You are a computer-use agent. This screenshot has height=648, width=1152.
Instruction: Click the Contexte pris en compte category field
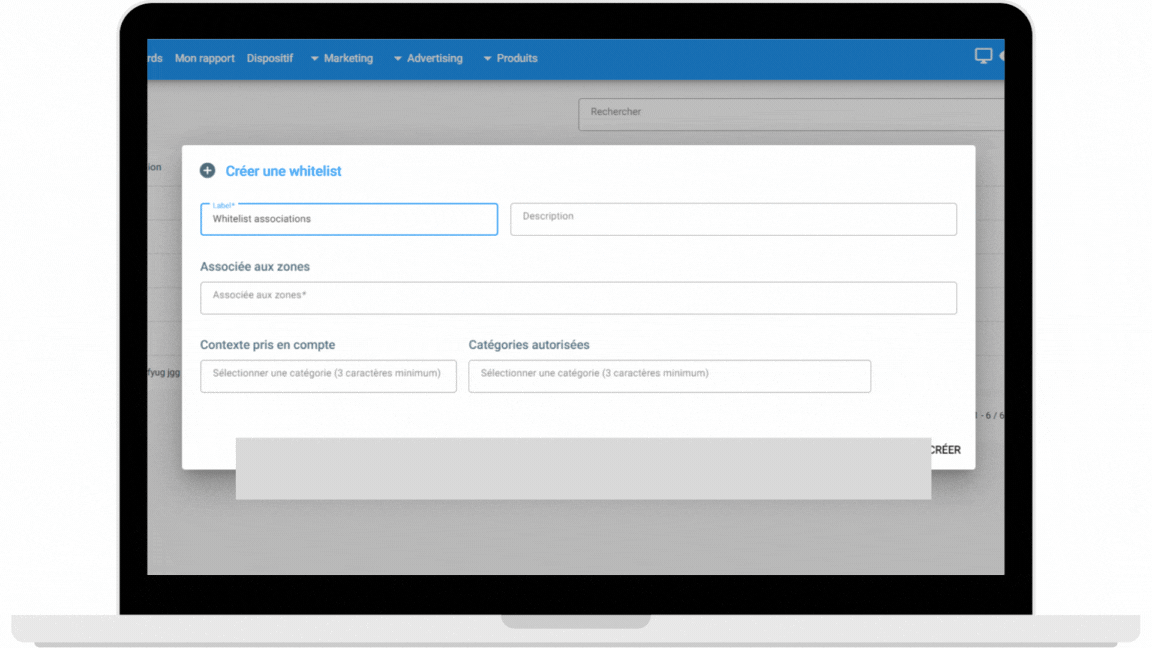328,376
